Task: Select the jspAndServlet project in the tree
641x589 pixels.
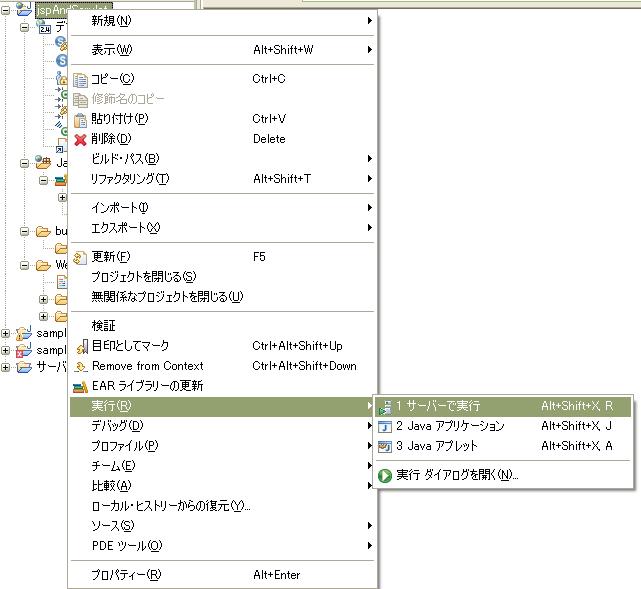Action: 50,9
